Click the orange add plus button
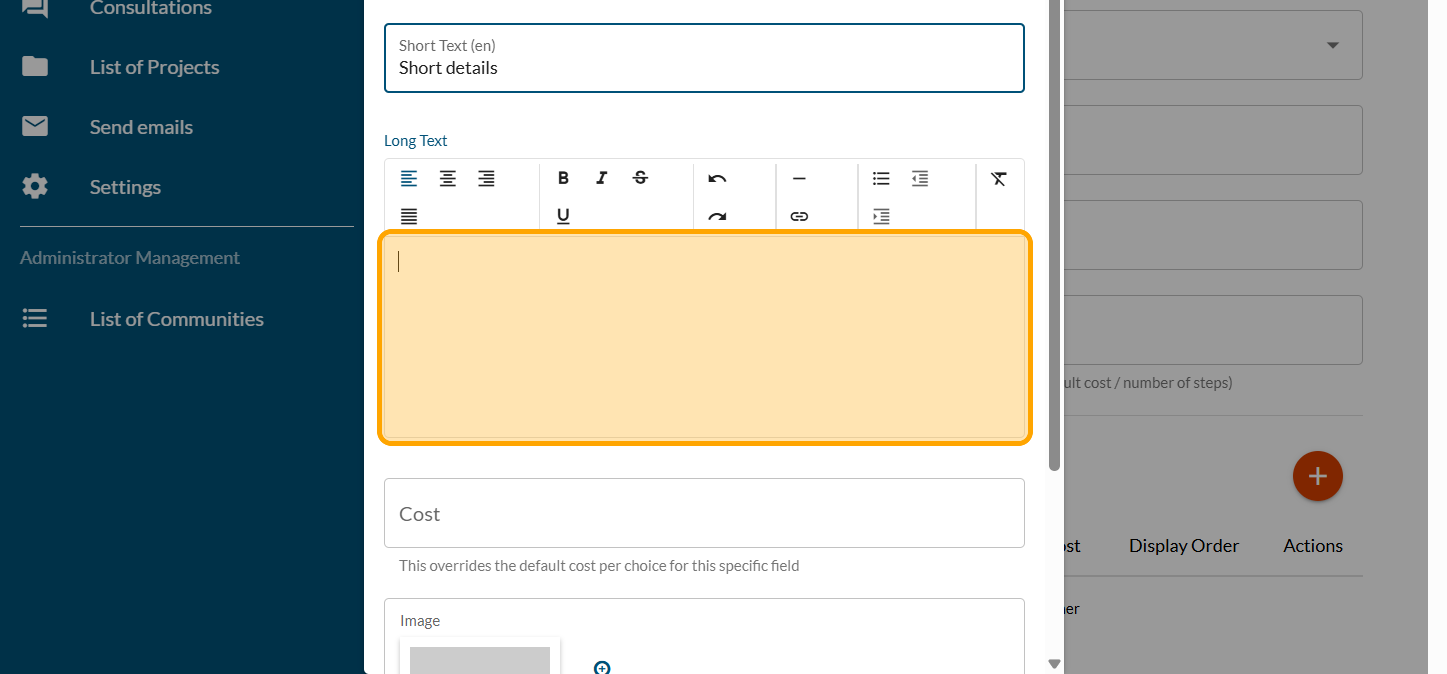The width and height of the screenshot is (1447, 674). click(x=1317, y=476)
